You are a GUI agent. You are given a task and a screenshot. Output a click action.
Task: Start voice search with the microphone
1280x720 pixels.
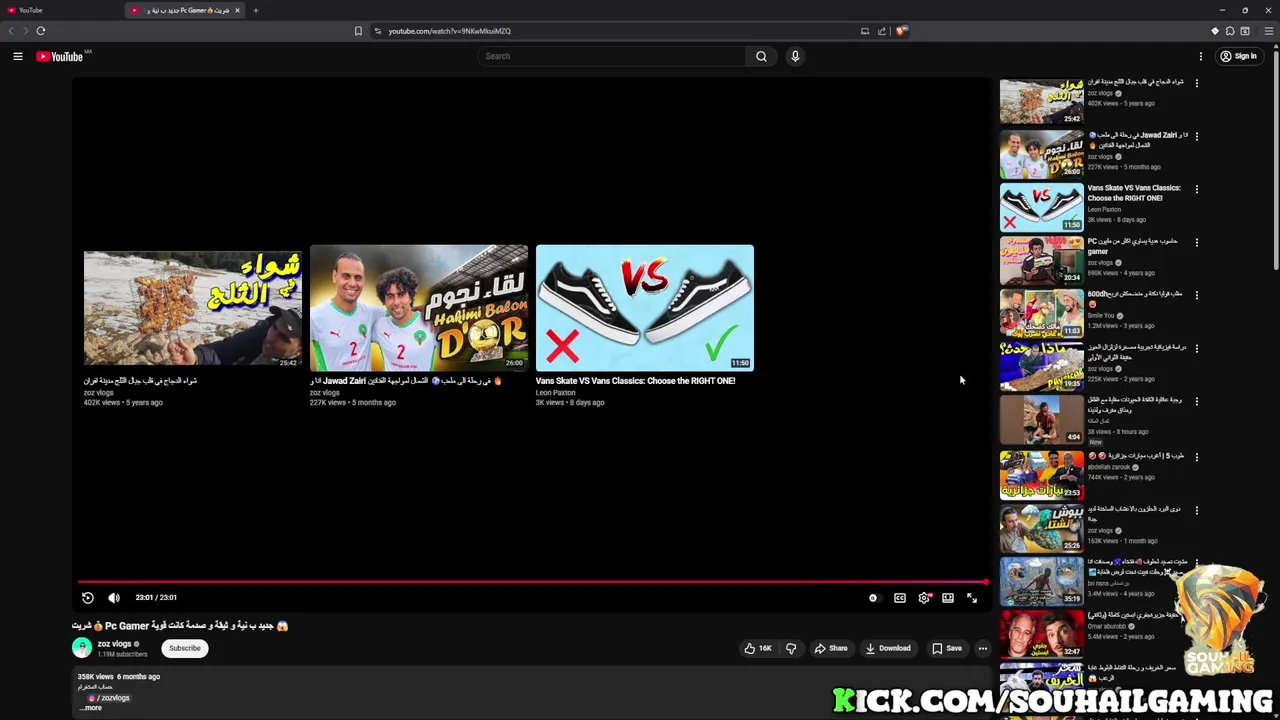[795, 56]
